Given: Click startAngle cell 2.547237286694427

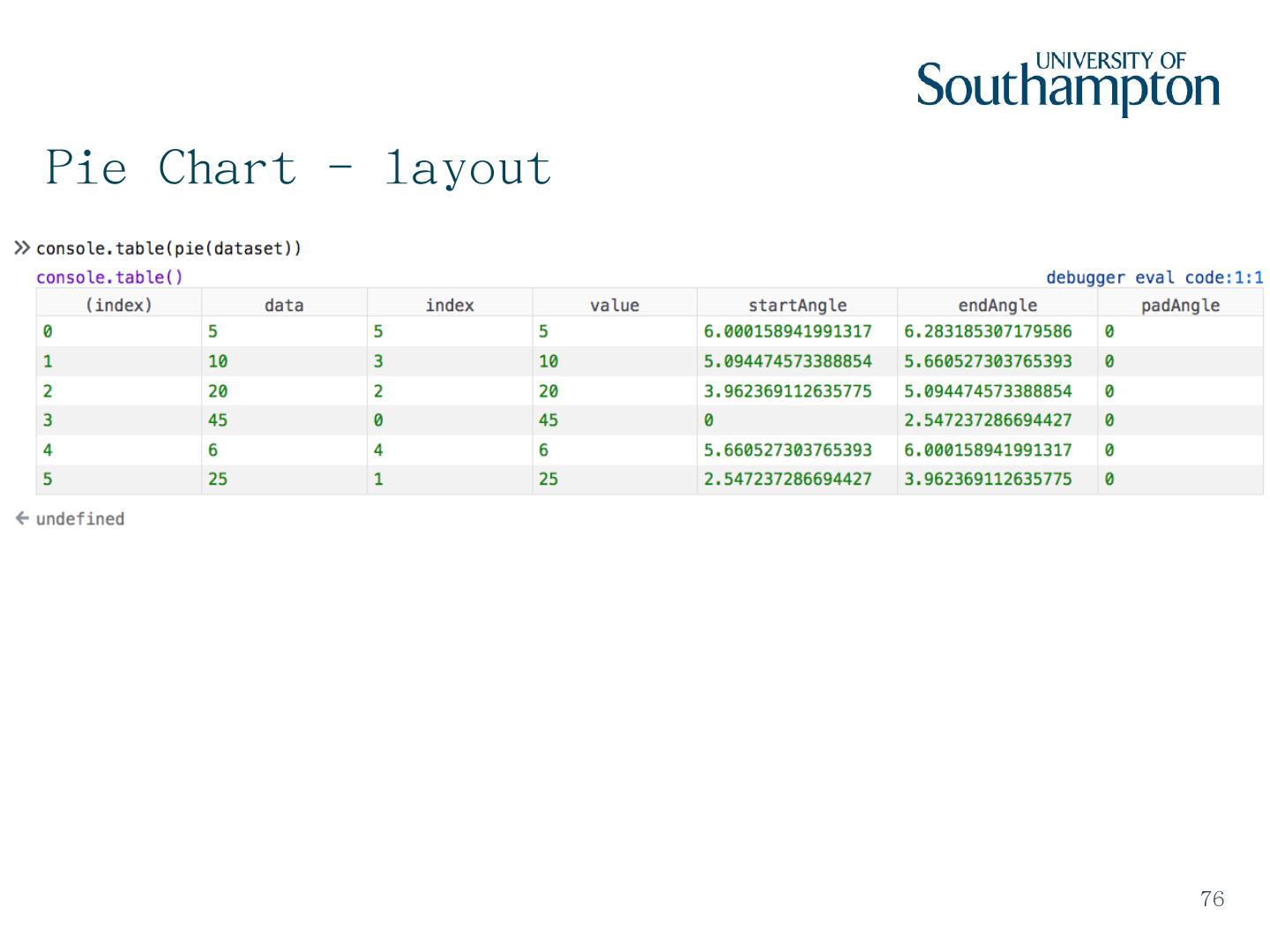Looking at the screenshot, I should pyautogui.click(x=787, y=480).
